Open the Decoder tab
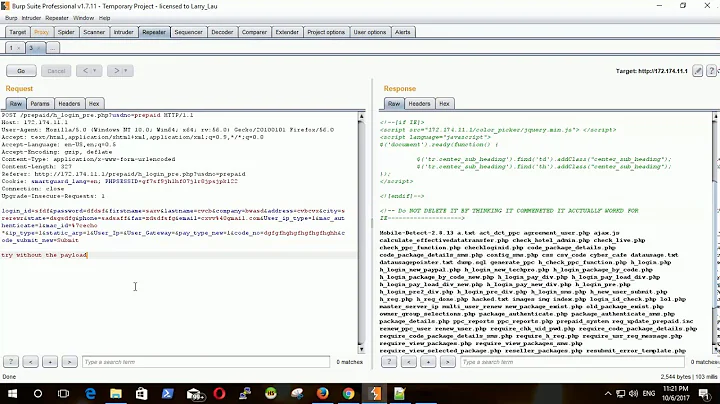720x404 pixels. (x=222, y=32)
